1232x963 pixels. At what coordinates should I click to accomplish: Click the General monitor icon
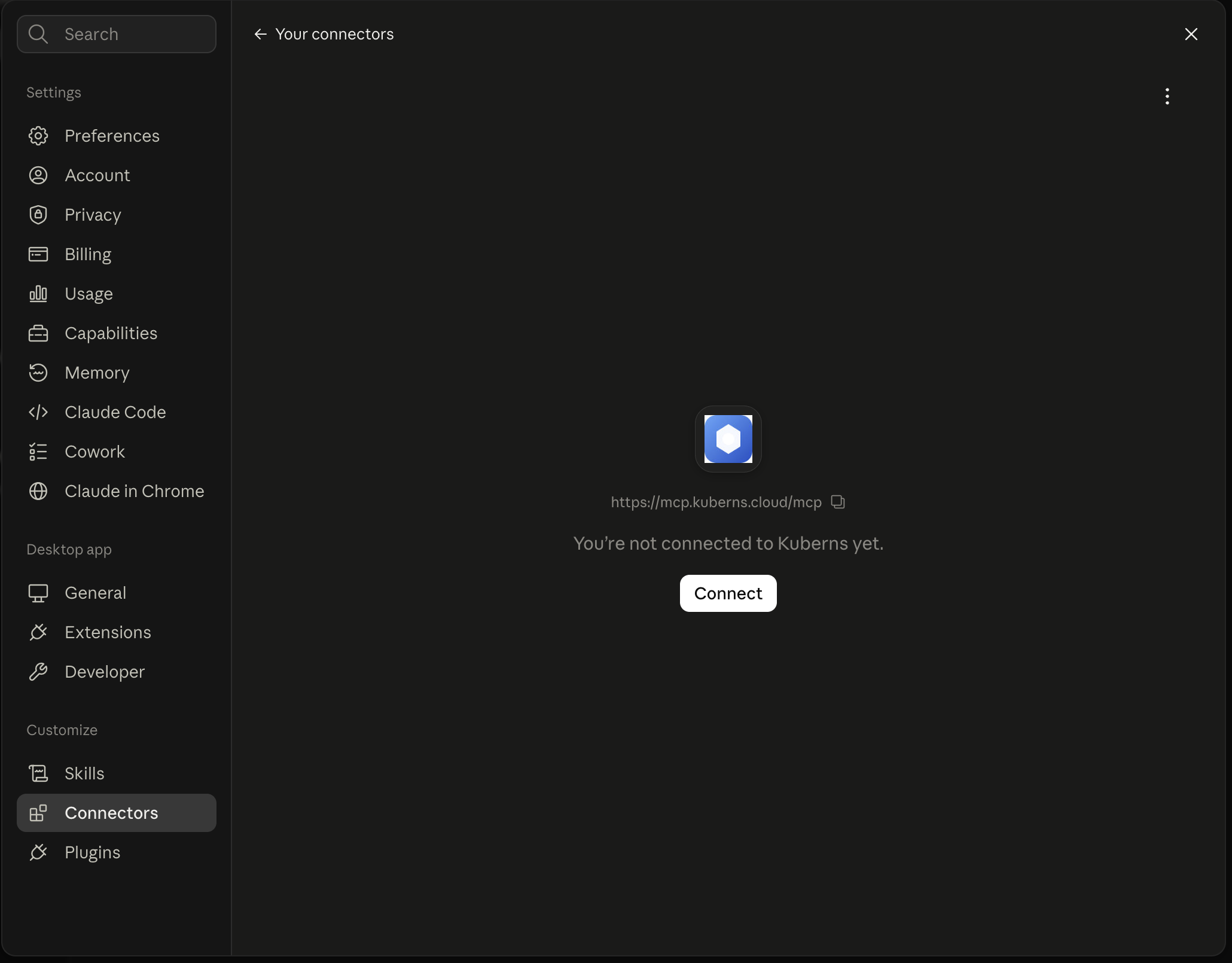[x=38, y=593]
